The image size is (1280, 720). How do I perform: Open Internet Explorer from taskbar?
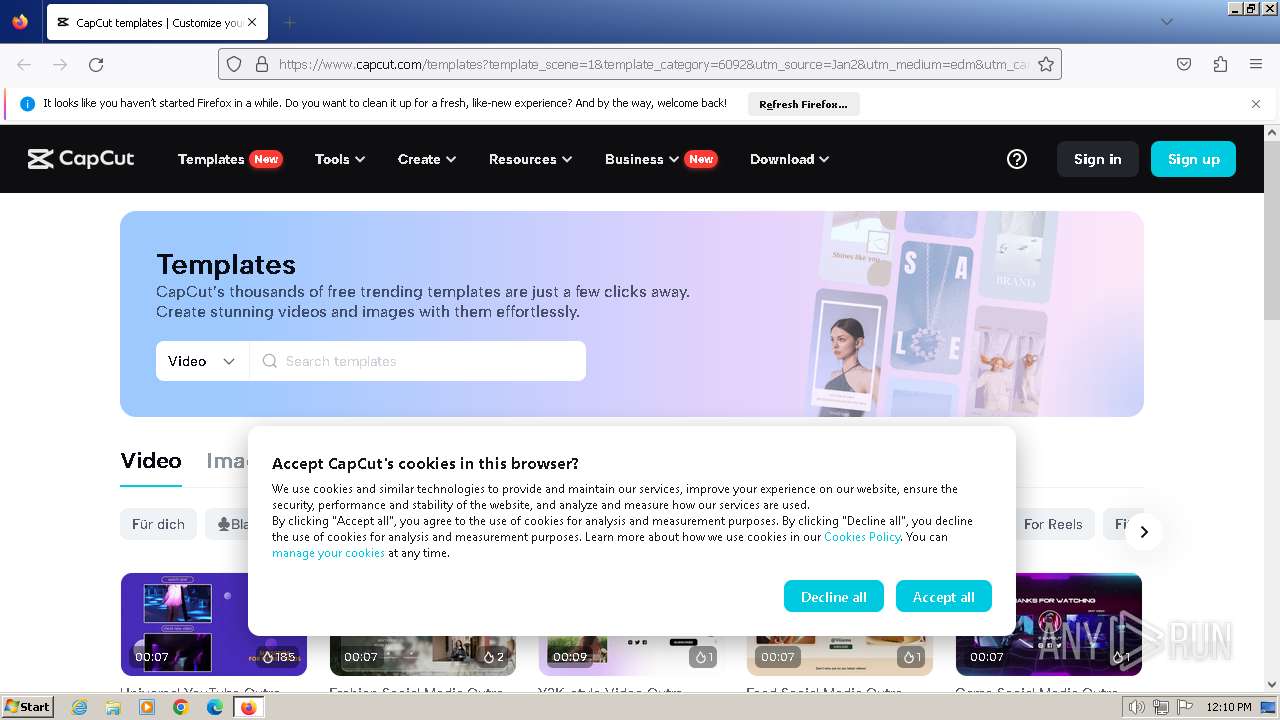coord(79,707)
